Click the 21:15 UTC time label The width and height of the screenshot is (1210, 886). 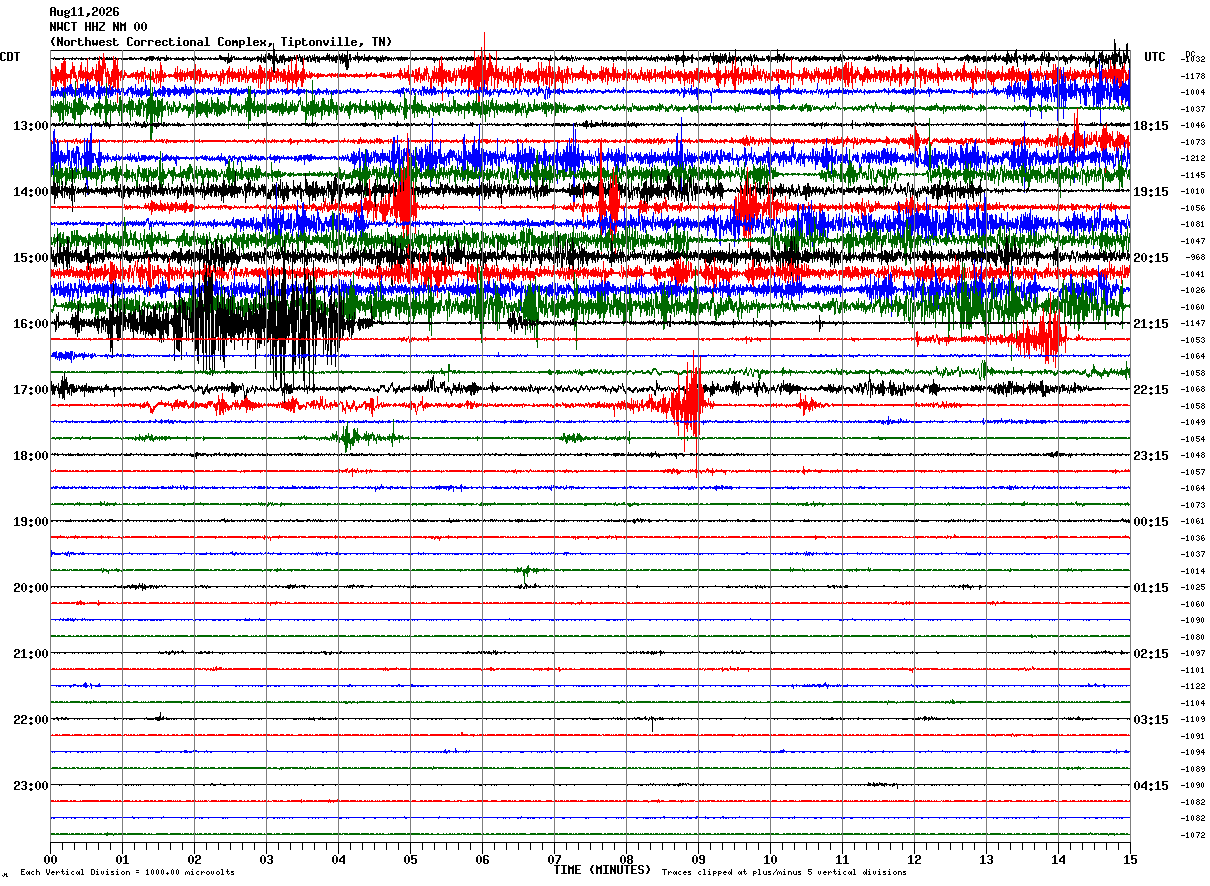[x=1151, y=324]
